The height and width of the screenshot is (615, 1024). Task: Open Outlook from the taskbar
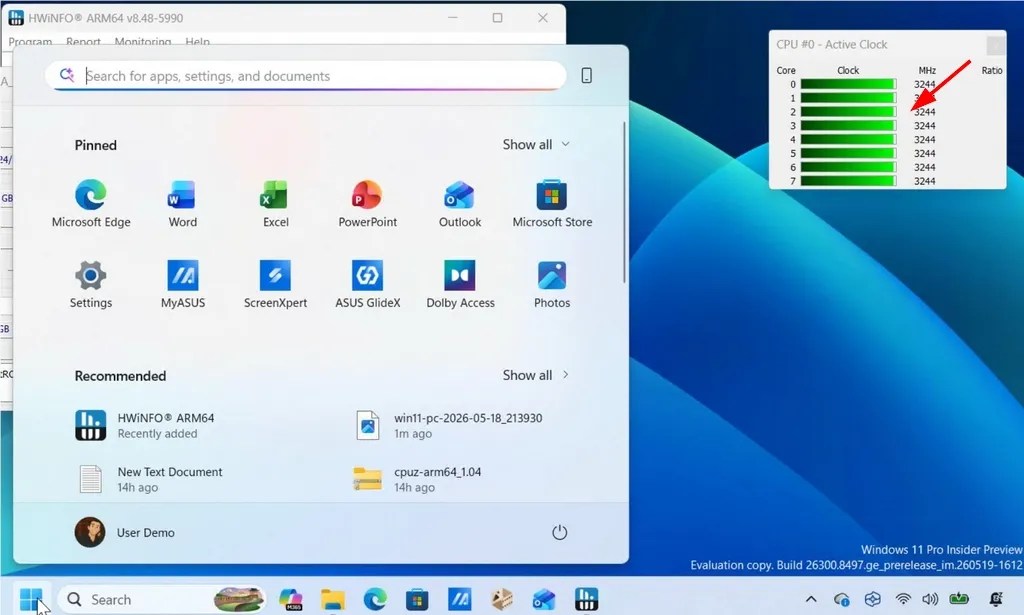point(544,599)
